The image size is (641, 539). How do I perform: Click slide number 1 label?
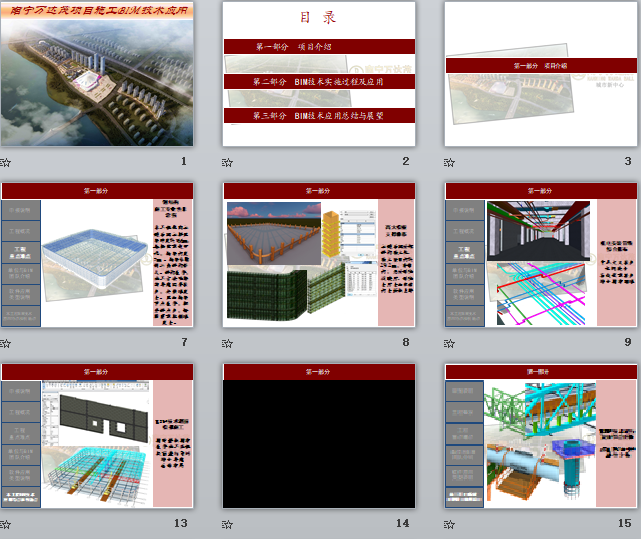(184, 161)
